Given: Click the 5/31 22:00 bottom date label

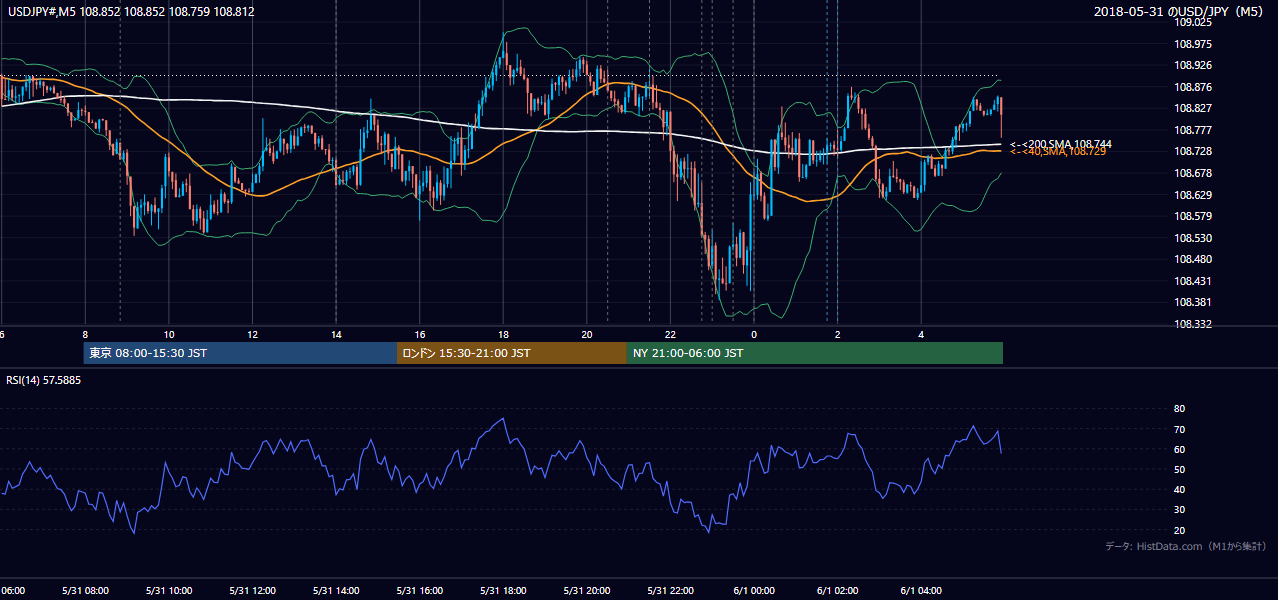Looking at the screenshot, I should (671, 590).
